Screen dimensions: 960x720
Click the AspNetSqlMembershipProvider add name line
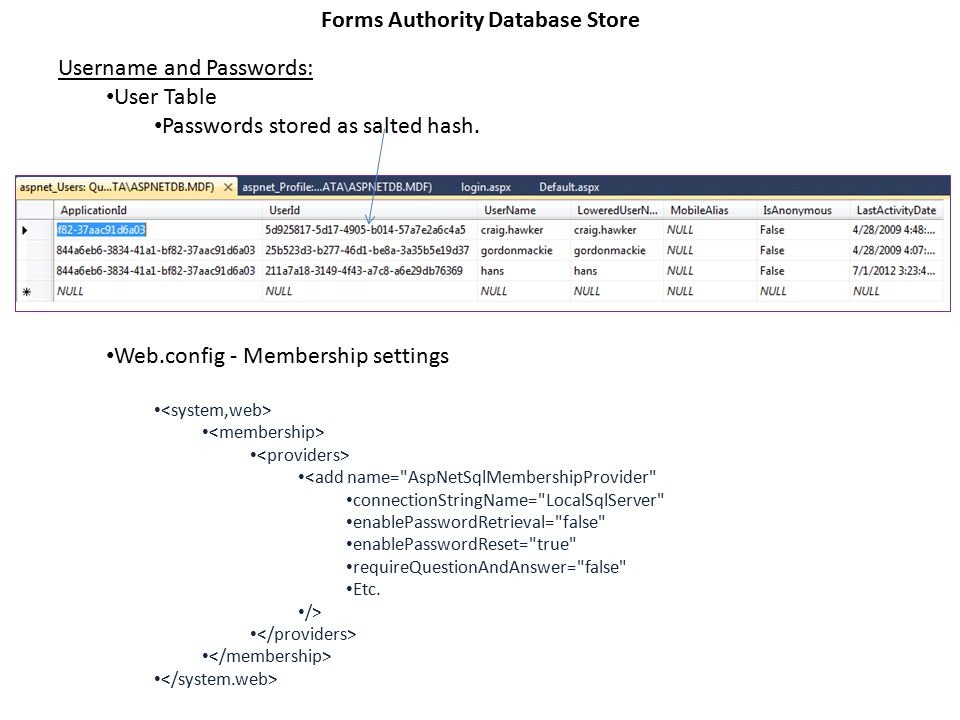click(x=477, y=478)
